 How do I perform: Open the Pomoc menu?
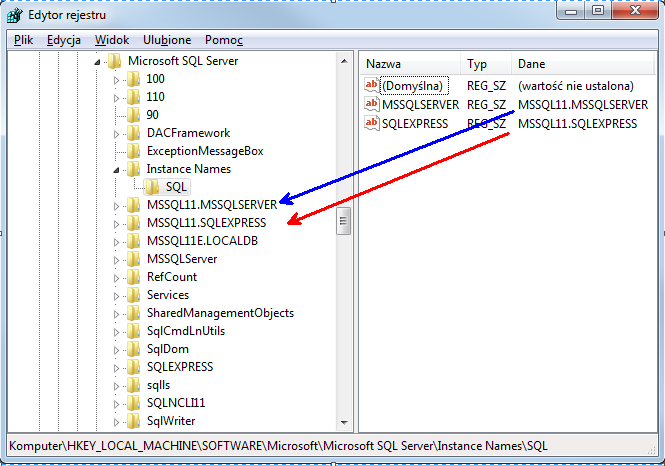coord(224,40)
